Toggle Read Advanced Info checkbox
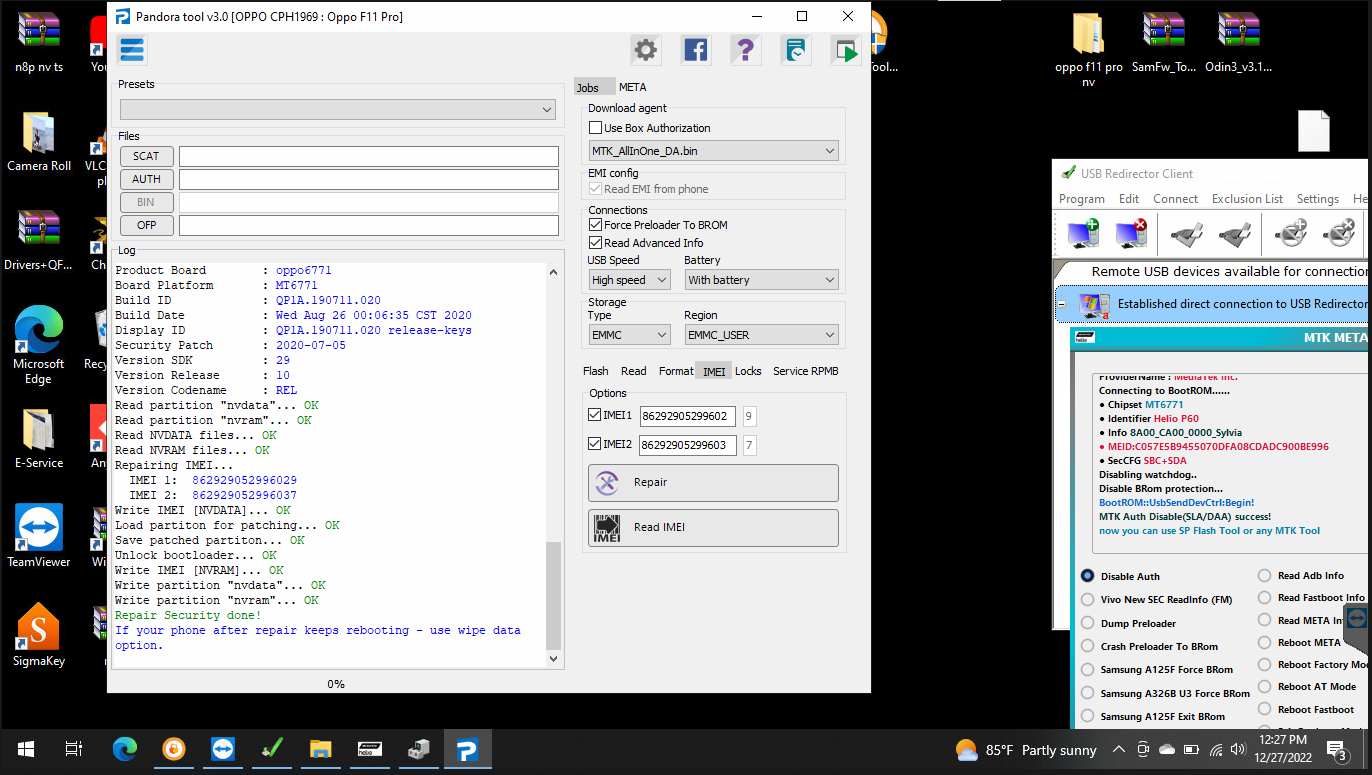Viewport: 1372px width, 775px height. click(x=596, y=243)
